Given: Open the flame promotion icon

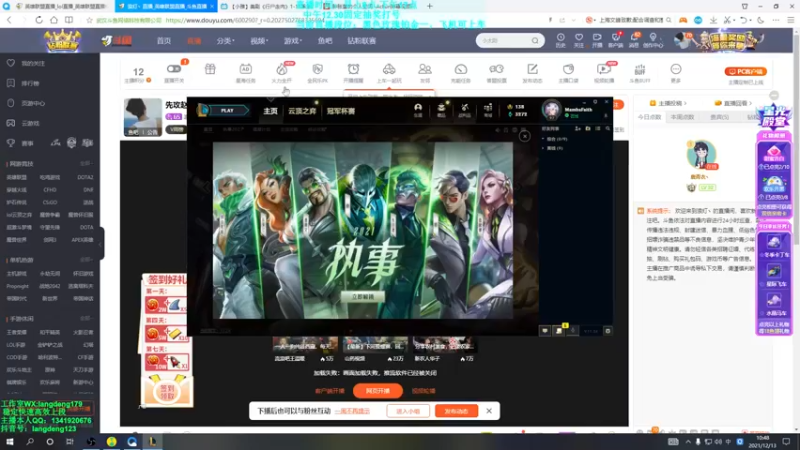Looking at the screenshot, I should click(281, 69).
